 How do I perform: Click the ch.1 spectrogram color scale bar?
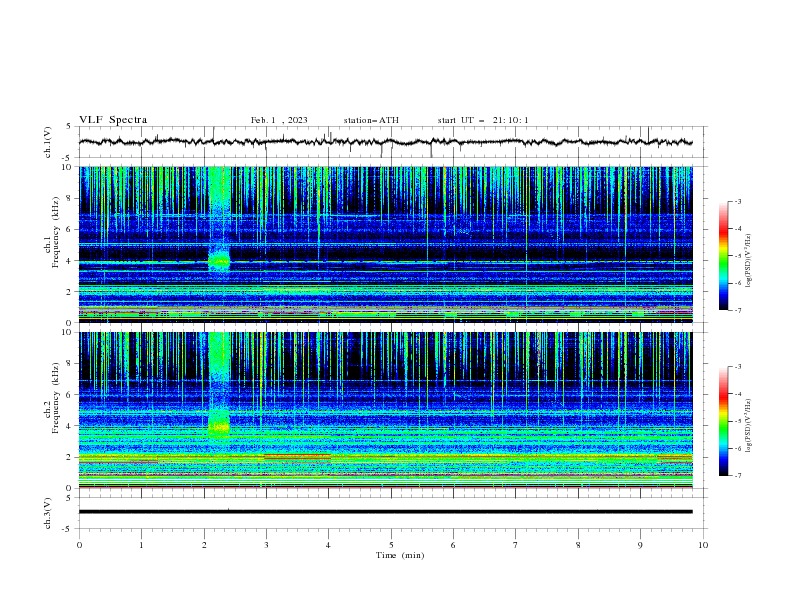tap(723, 255)
